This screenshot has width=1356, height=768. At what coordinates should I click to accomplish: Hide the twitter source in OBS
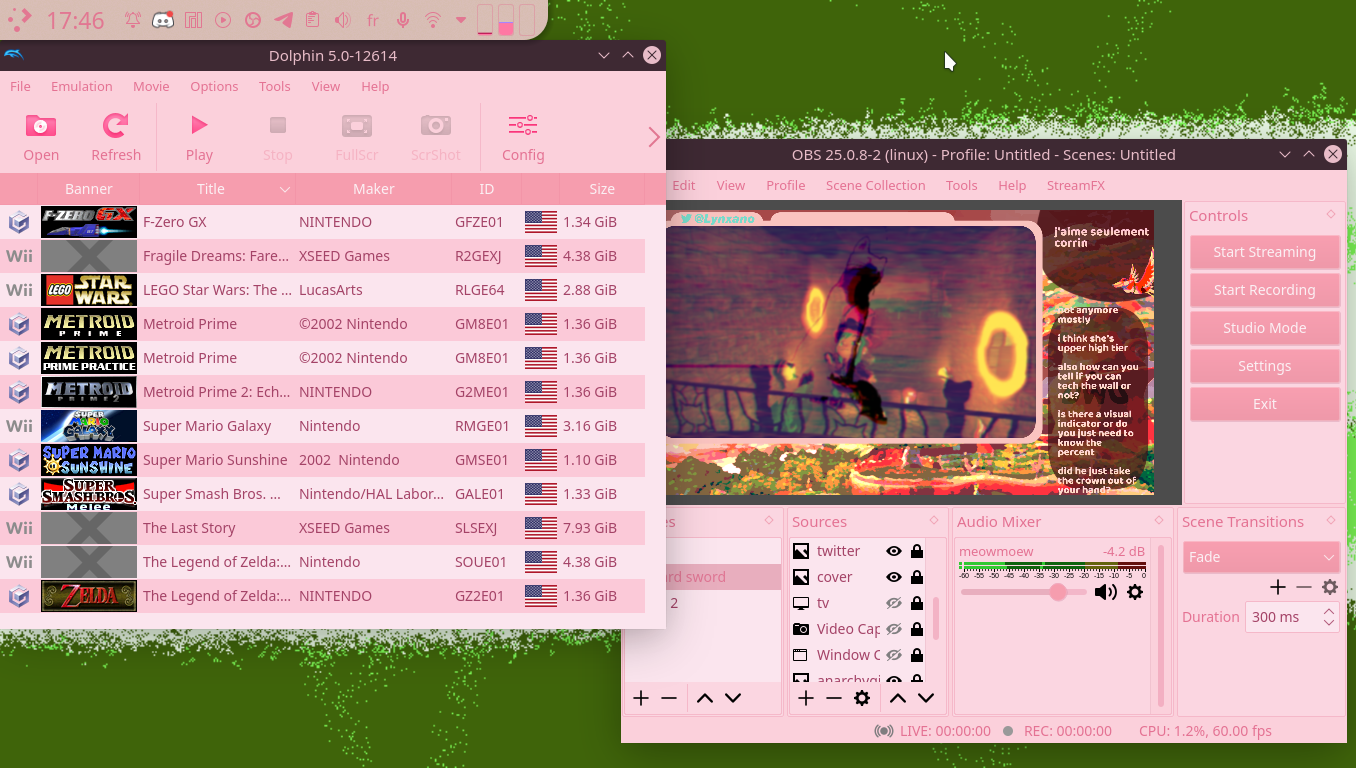(x=894, y=551)
